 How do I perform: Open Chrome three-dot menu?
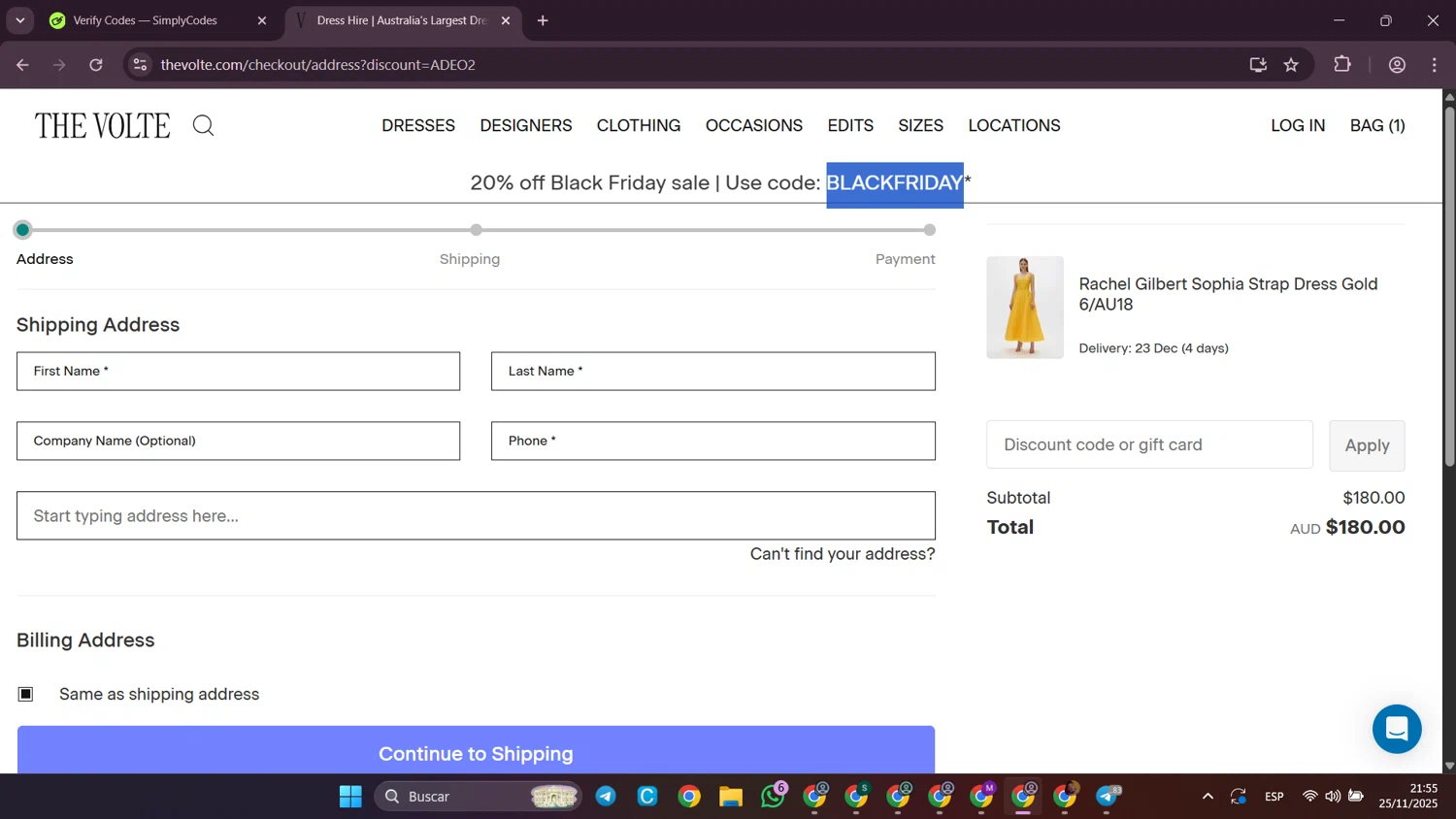[1434, 65]
